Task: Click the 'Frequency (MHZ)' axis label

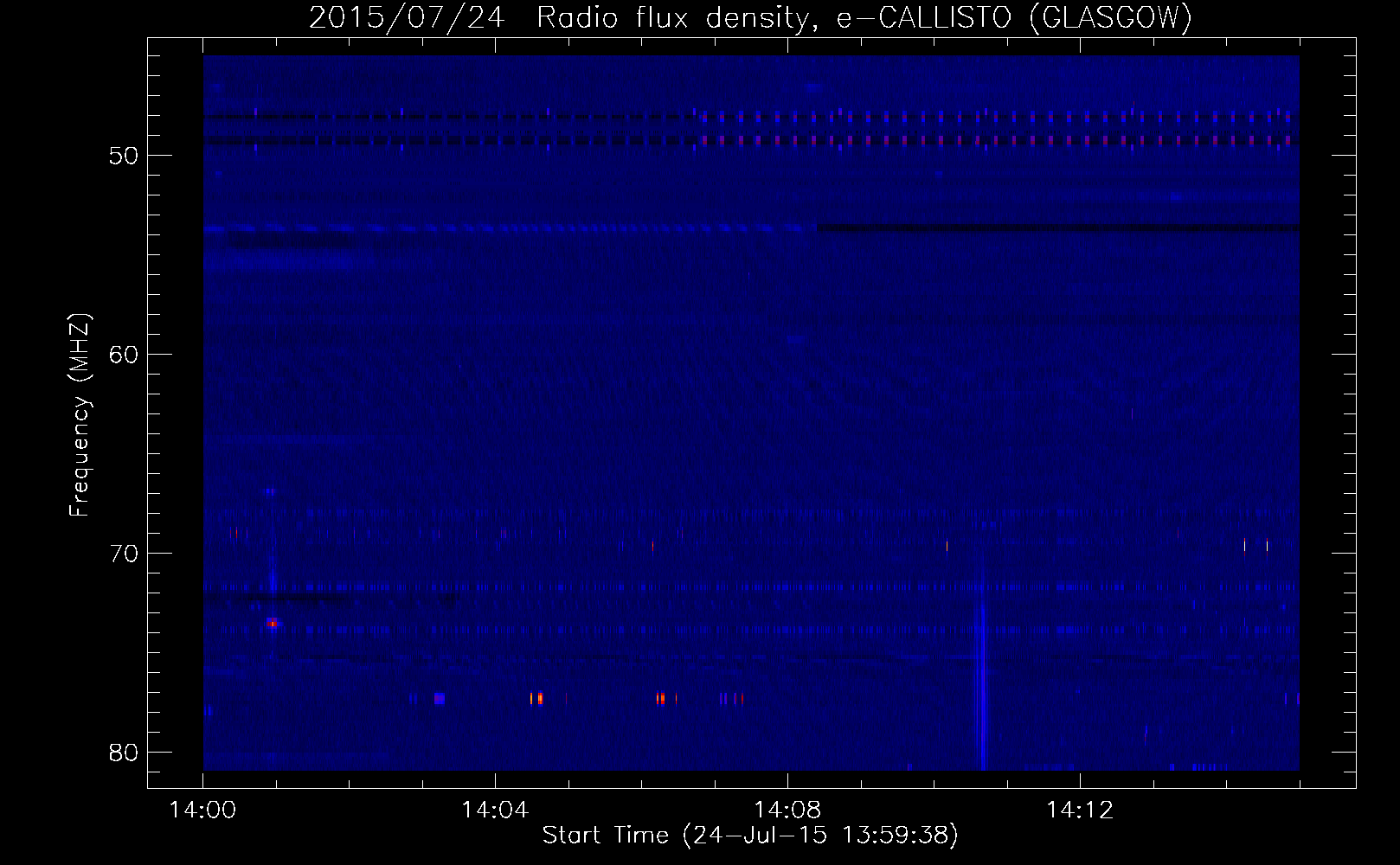Action: (x=80, y=415)
